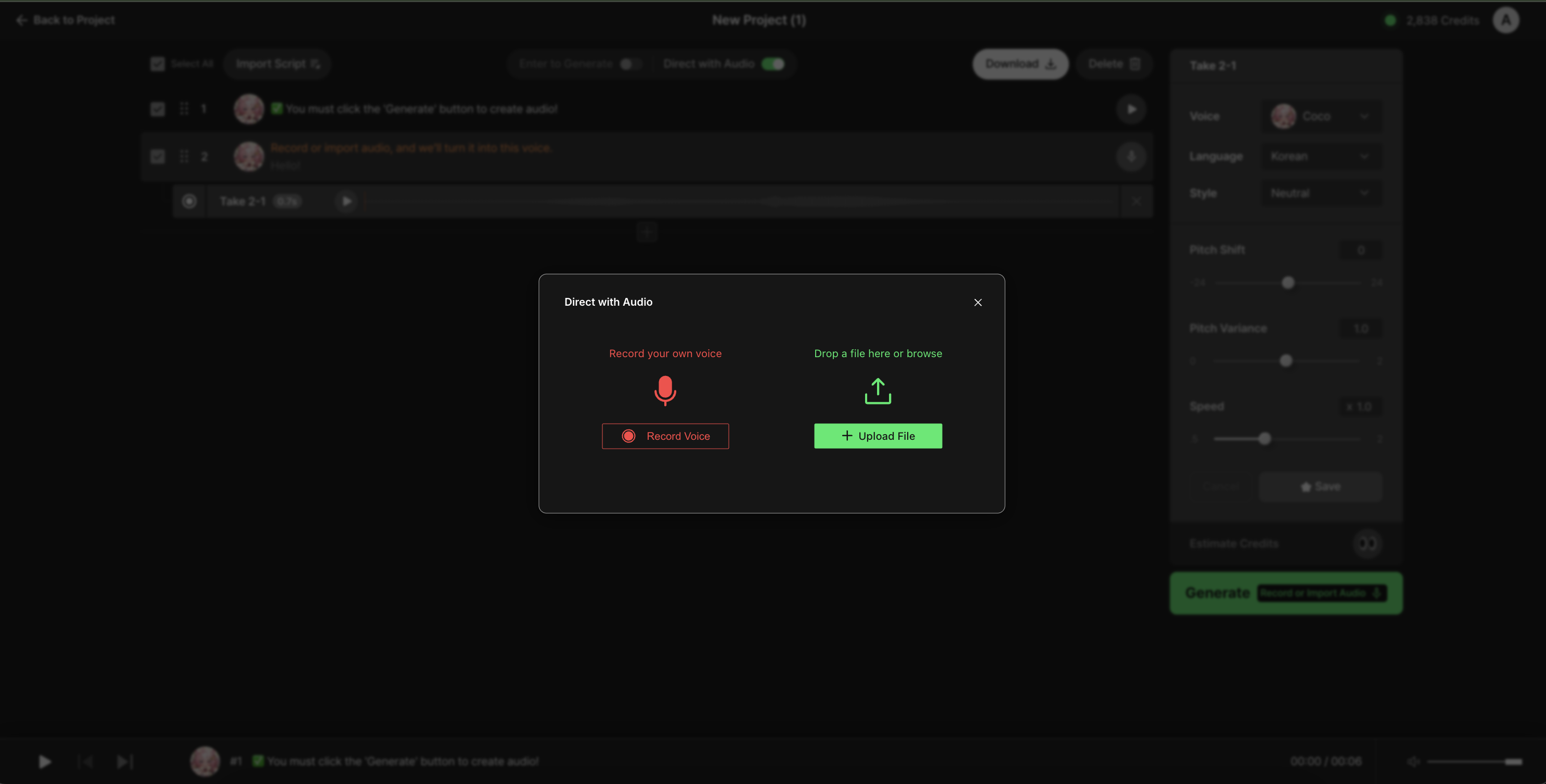Image resolution: width=1546 pixels, height=784 pixels.
Task: Click the green upload arrow icon
Action: click(x=878, y=390)
